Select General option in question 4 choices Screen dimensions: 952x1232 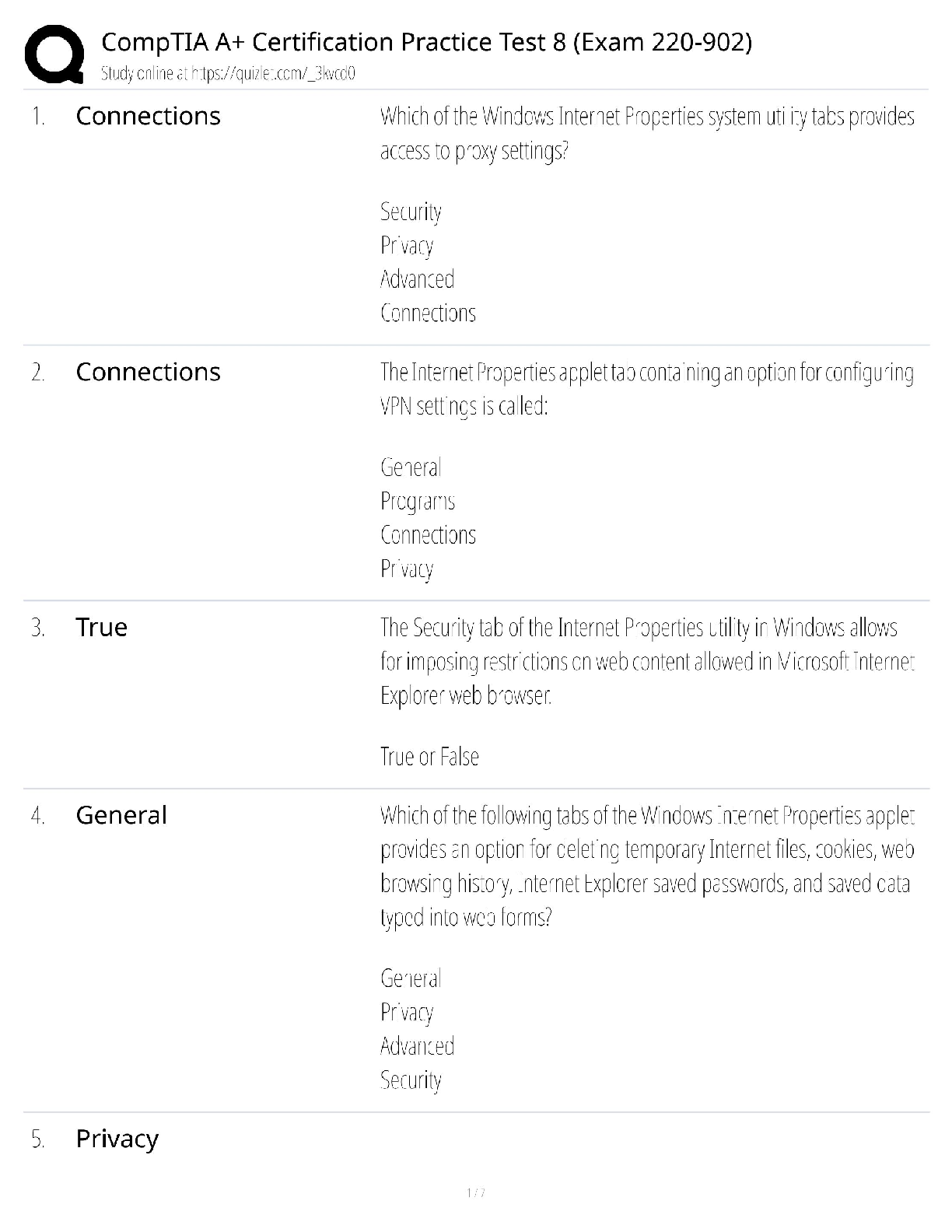(x=411, y=978)
